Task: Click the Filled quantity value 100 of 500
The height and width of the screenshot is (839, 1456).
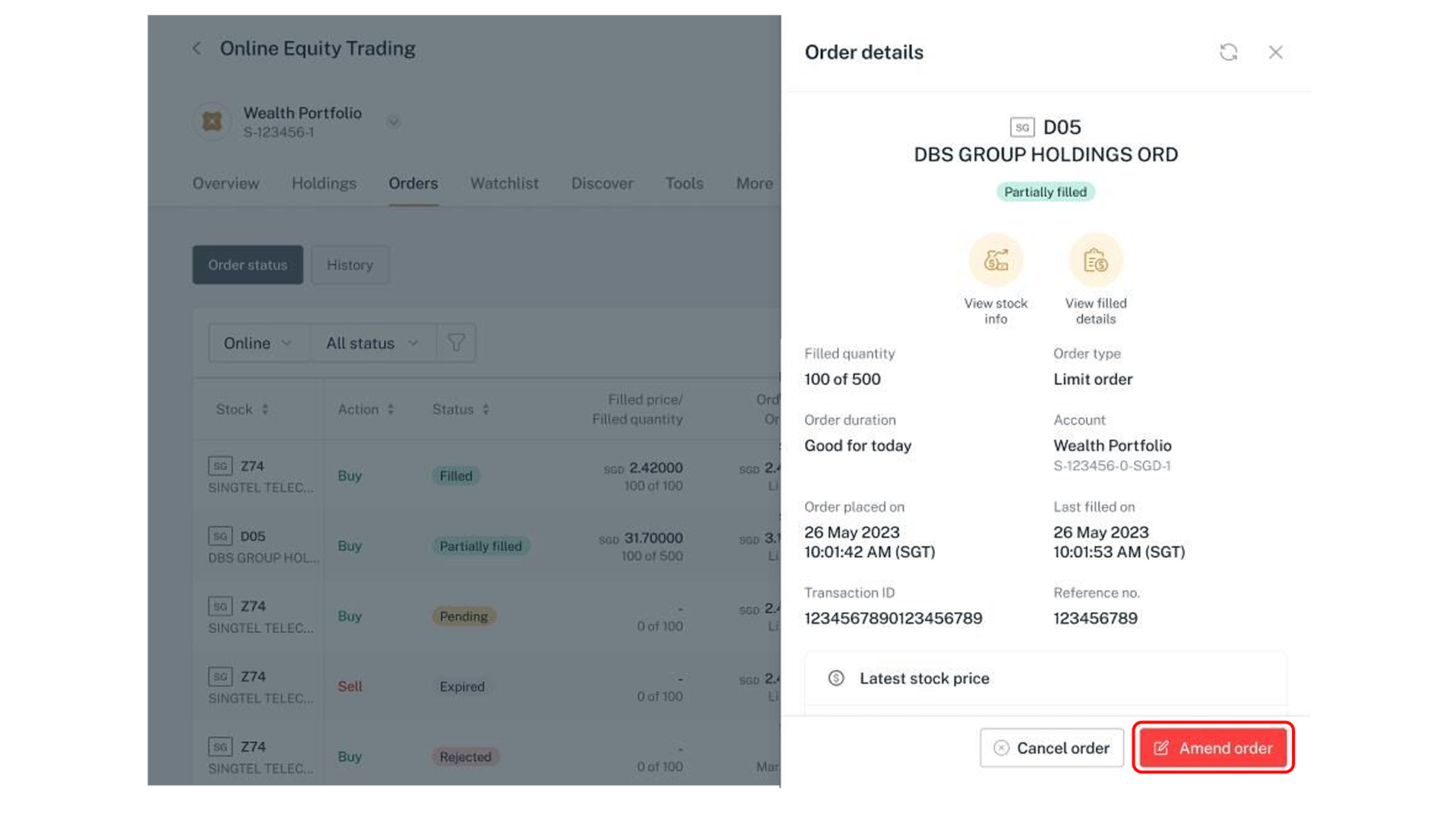Action: pos(842,379)
